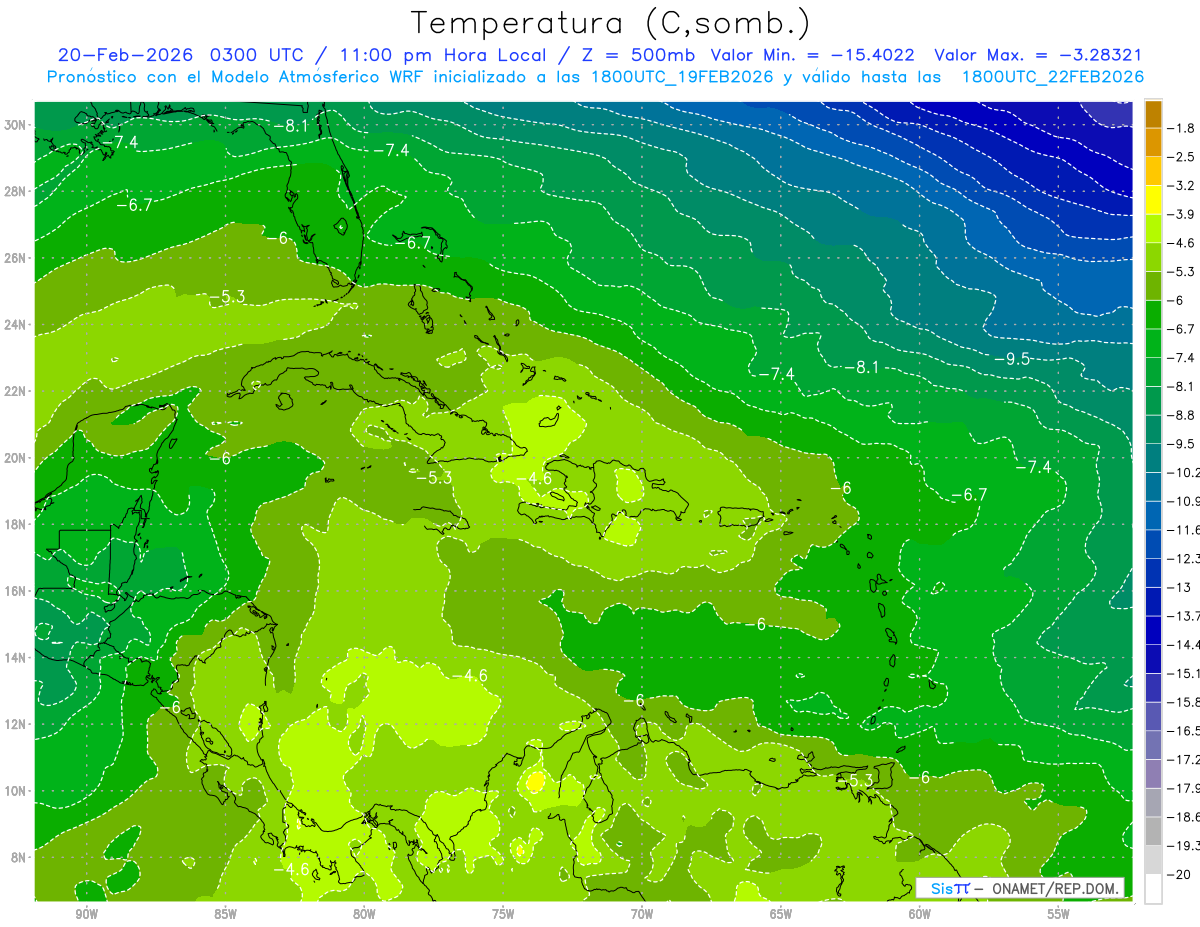Click the -9.5 contour label
The width and height of the screenshot is (1200, 927).
click(1011, 359)
